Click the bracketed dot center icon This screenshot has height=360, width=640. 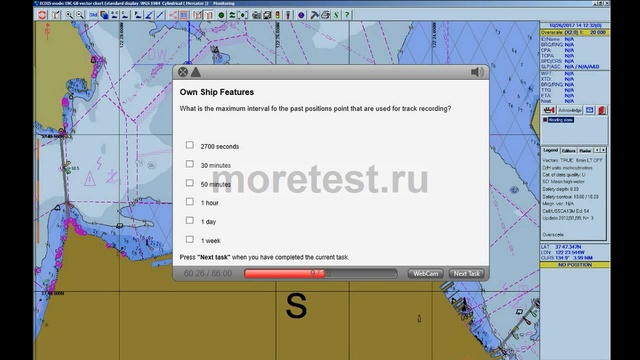243,15
